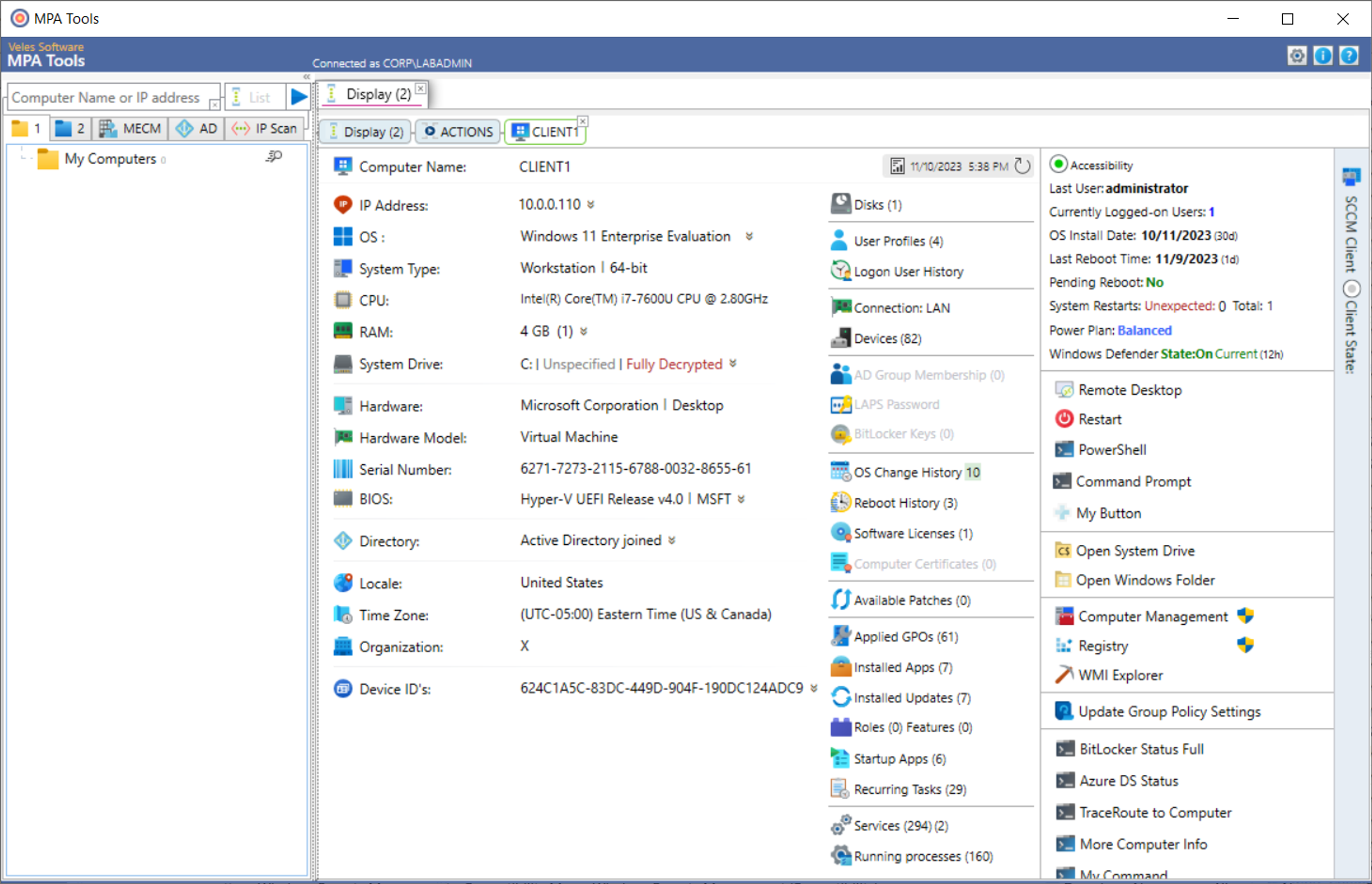
Task: Open the blue info icon in header
Action: pyautogui.click(x=1323, y=56)
